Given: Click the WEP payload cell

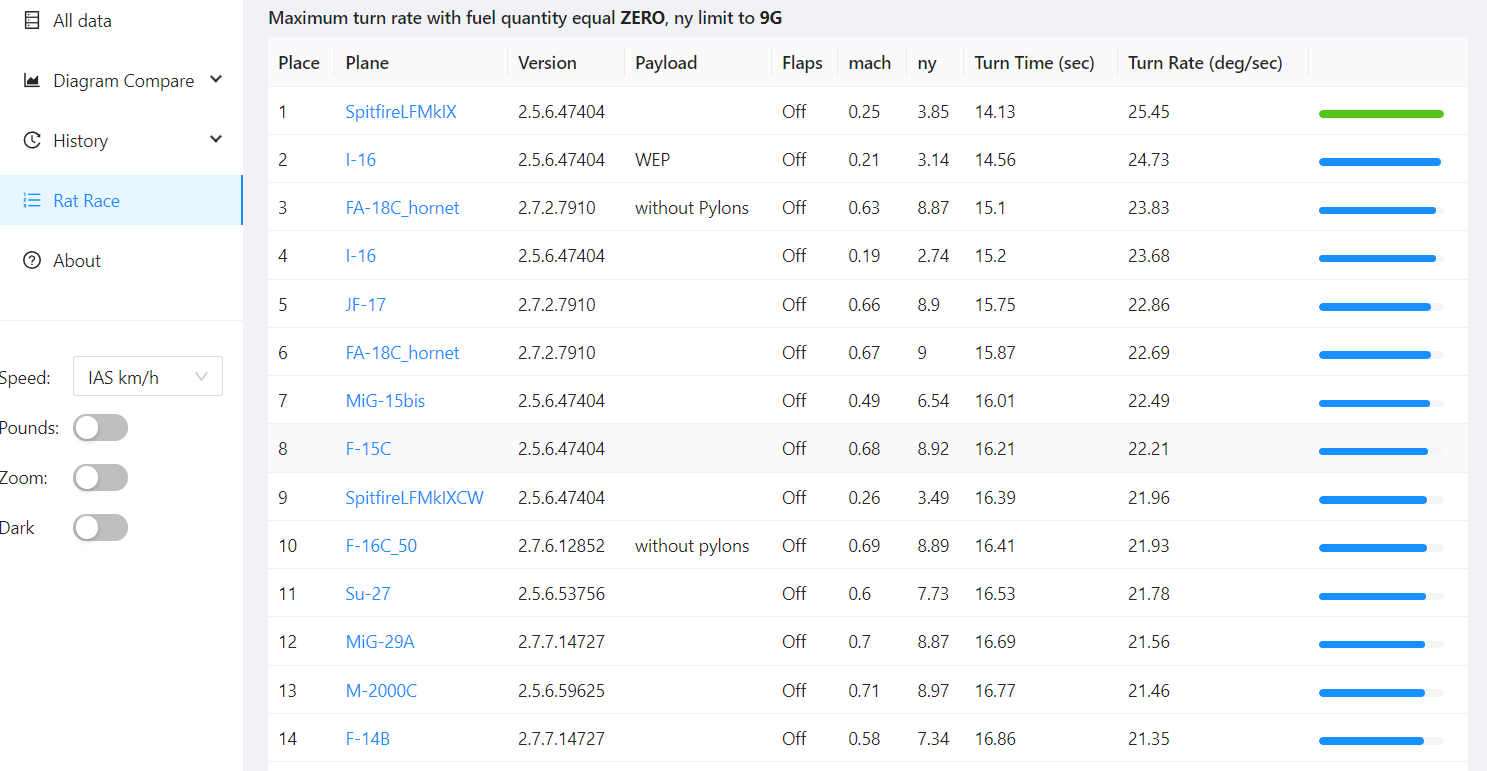Looking at the screenshot, I should [653, 160].
